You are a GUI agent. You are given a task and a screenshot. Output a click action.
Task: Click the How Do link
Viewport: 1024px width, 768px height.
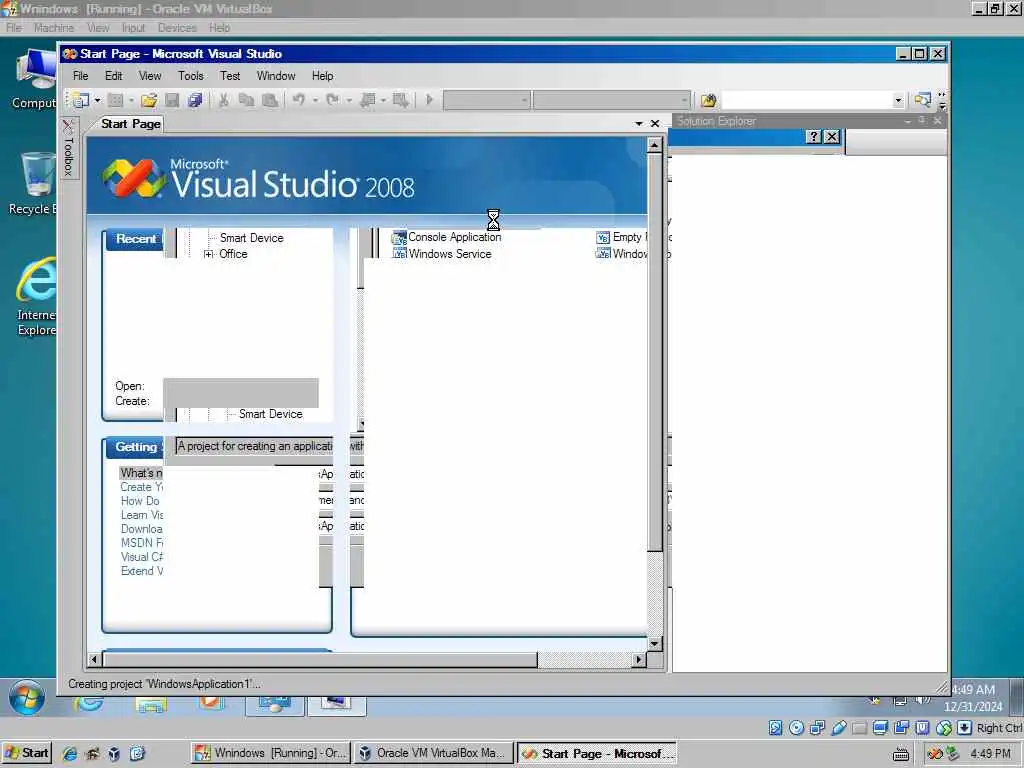click(140, 501)
